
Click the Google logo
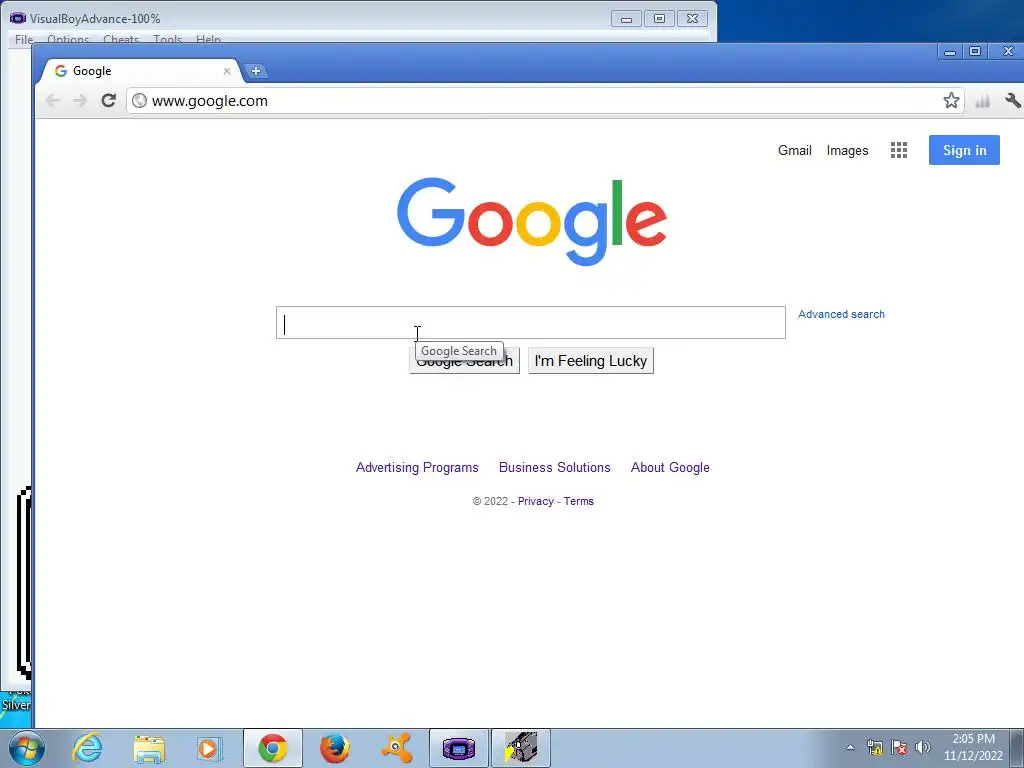[x=532, y=221]
